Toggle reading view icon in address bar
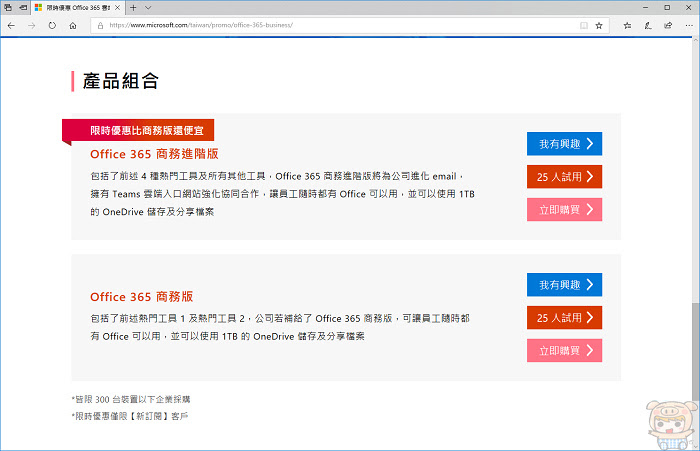This screenshot has width=700, height=451. tap(584, 25)
